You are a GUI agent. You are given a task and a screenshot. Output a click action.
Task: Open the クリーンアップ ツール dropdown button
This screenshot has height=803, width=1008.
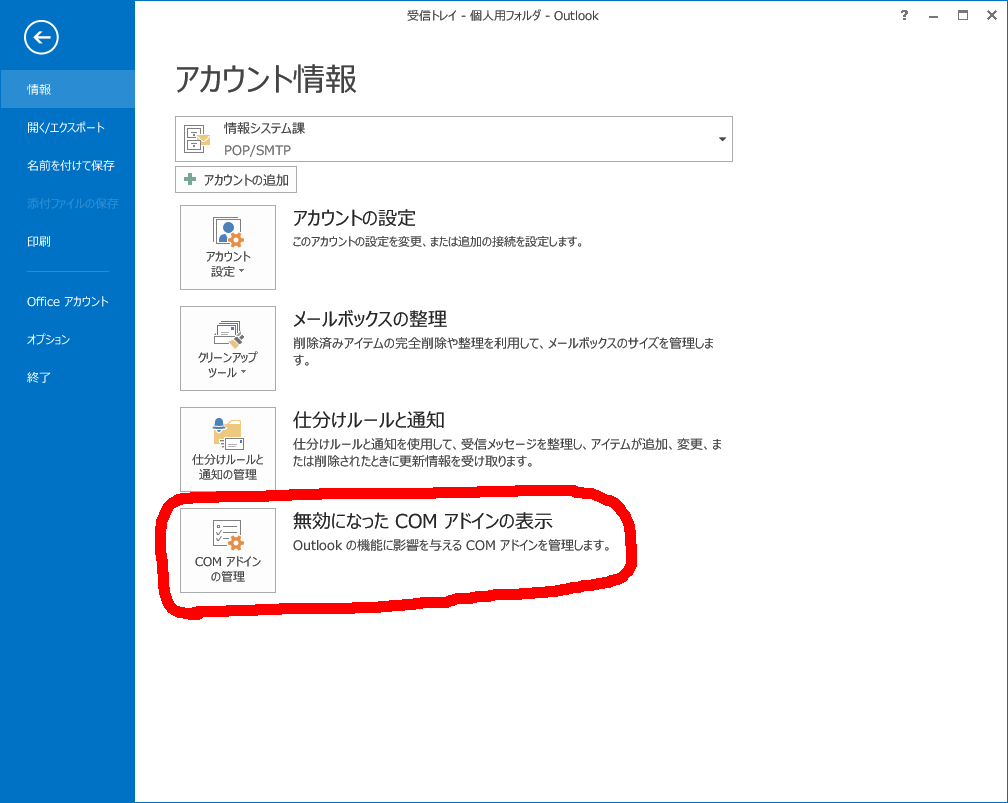[x=228, y=348]
